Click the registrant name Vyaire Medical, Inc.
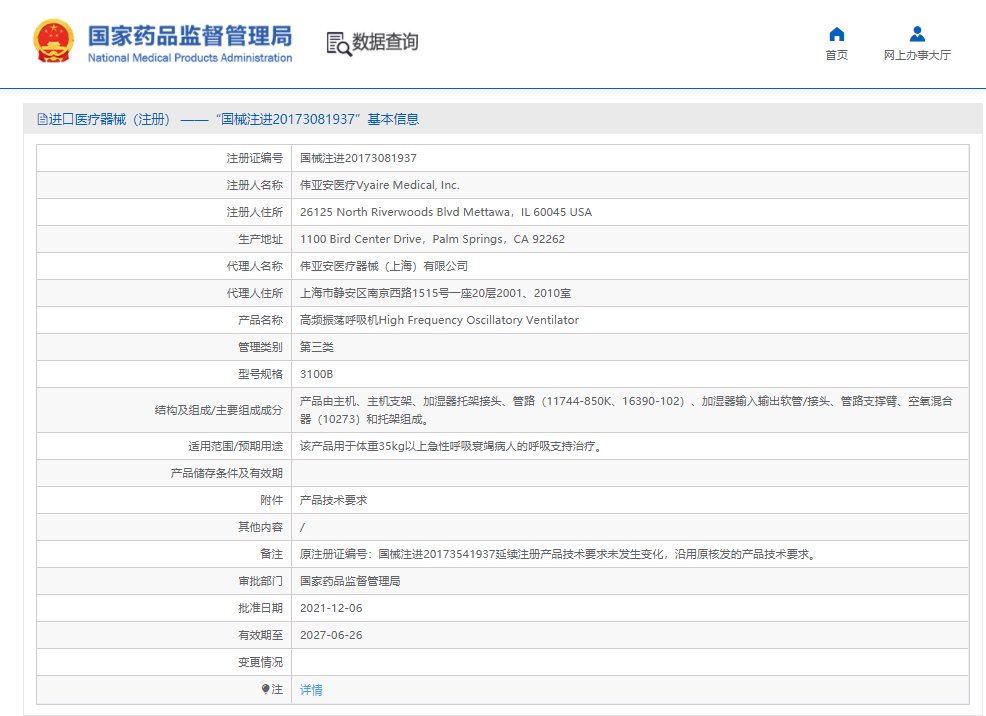Image resolution: width=986 pixels, height=716 pixels. pos(380,185)
